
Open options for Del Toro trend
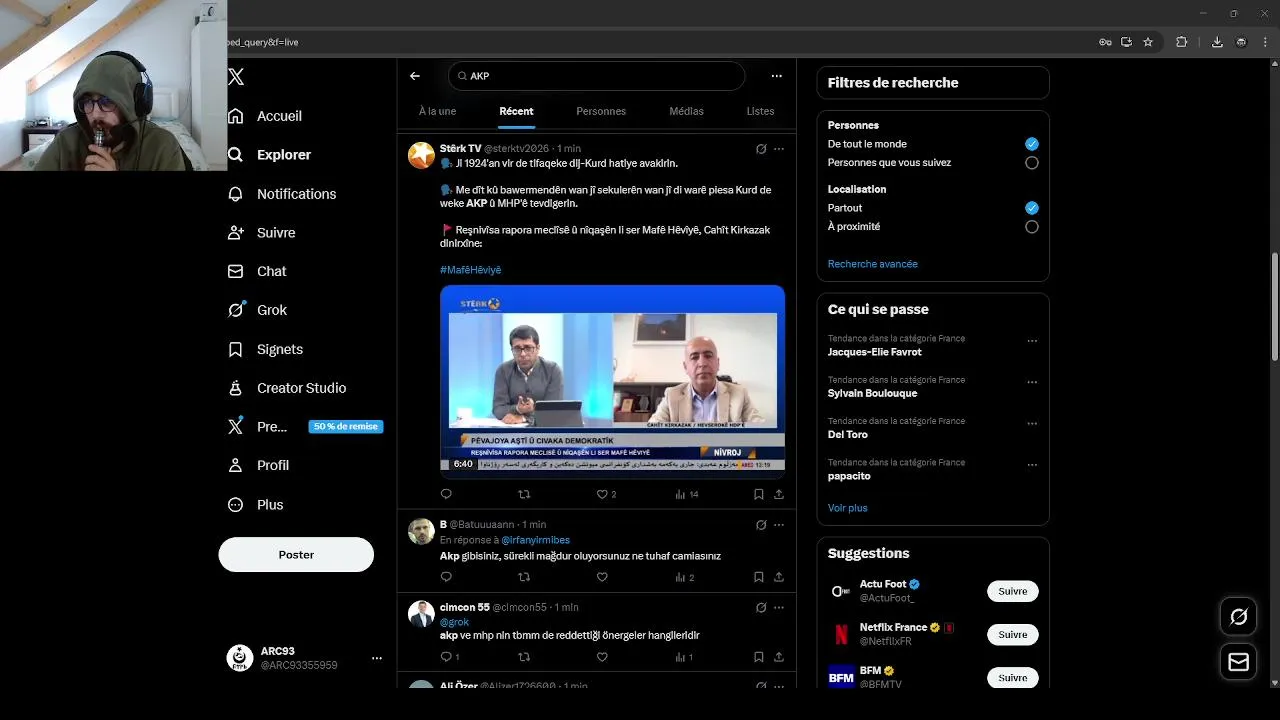click(1032, 424)
